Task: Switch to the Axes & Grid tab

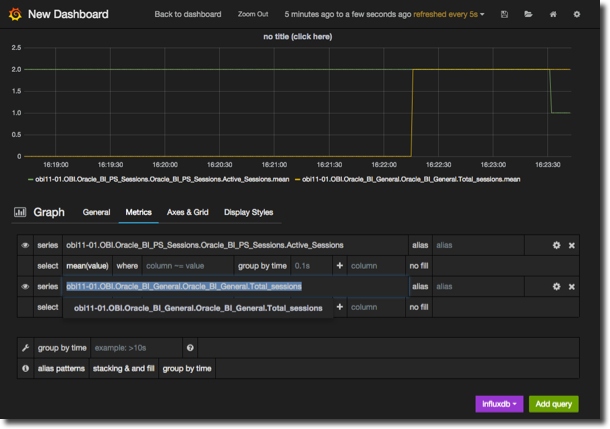Action: tap(187, 212)
